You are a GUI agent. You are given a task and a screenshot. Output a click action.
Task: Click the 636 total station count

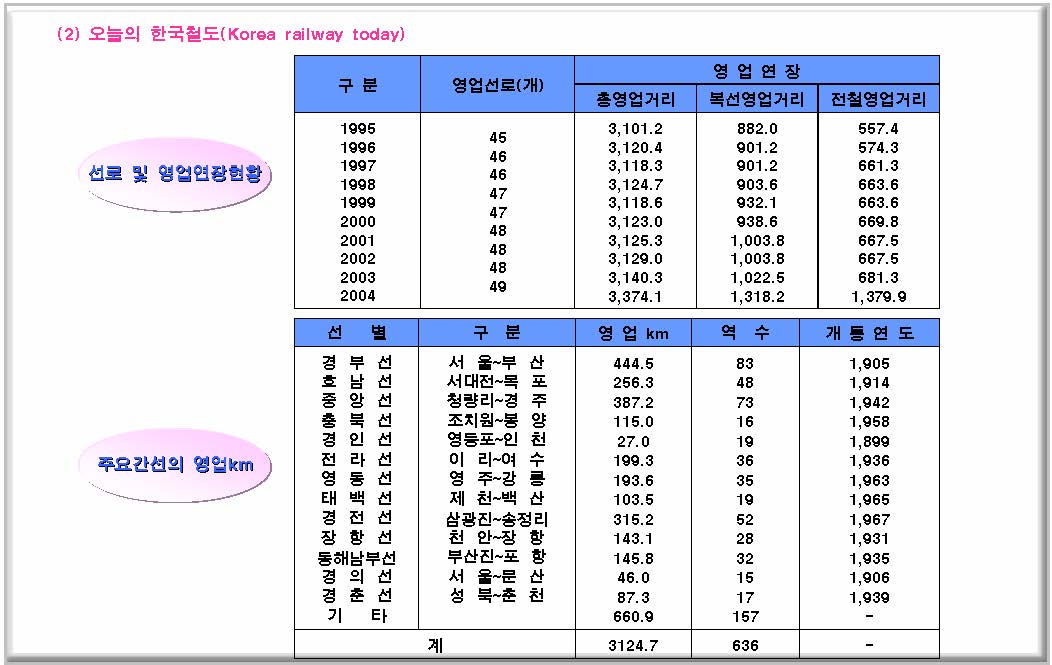(744, 645)
